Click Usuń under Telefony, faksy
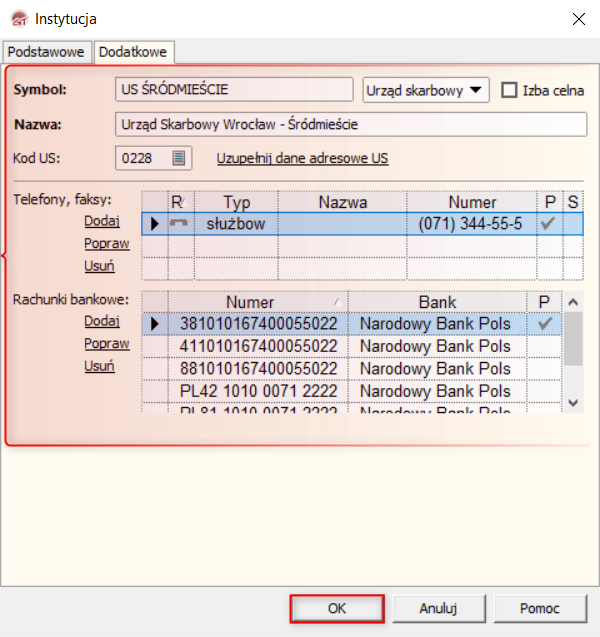 [100, 266]
